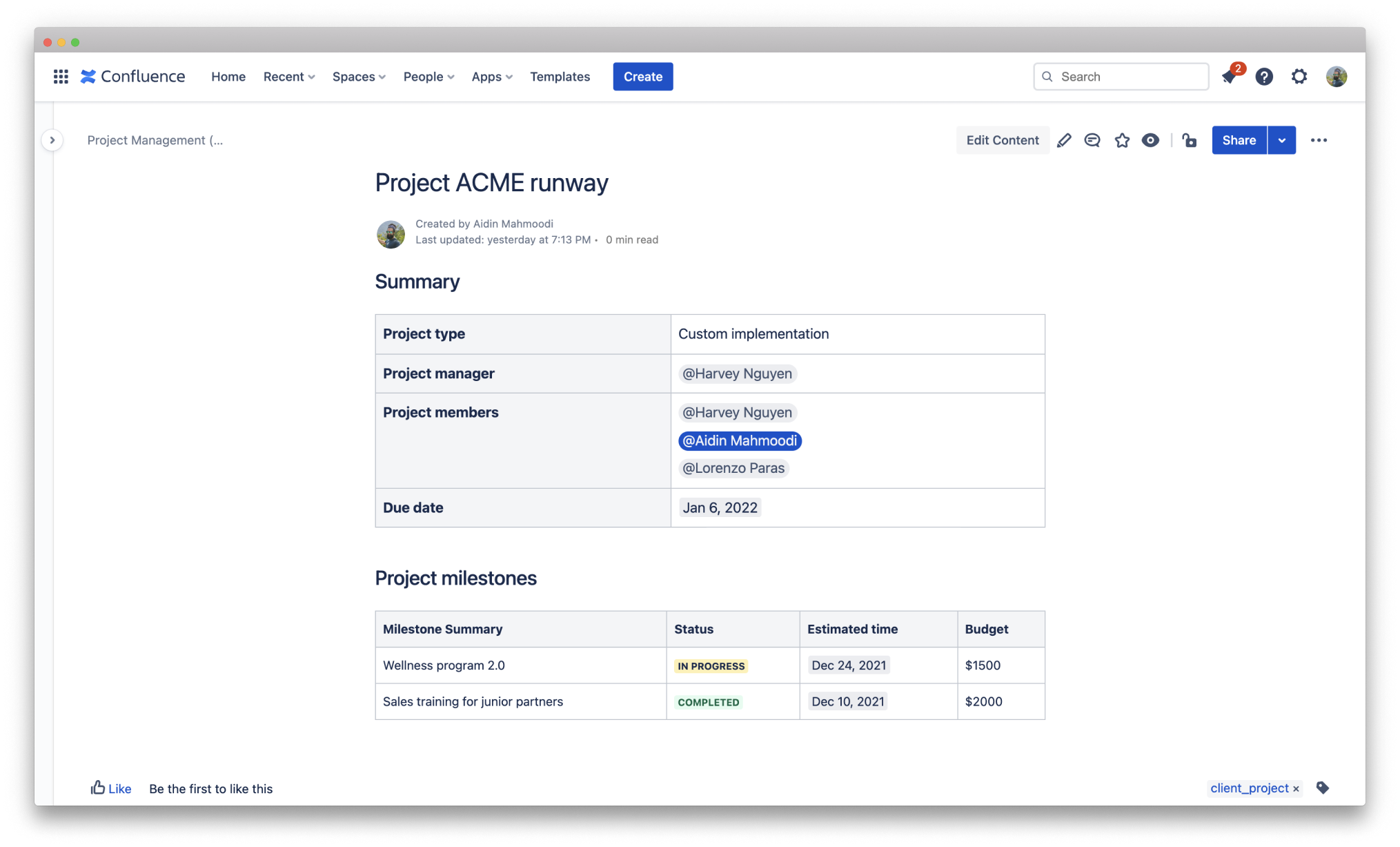Click the blue Create button
Image resolution: width=1400 pixels, height=847 pixels.
pos(642,77)
